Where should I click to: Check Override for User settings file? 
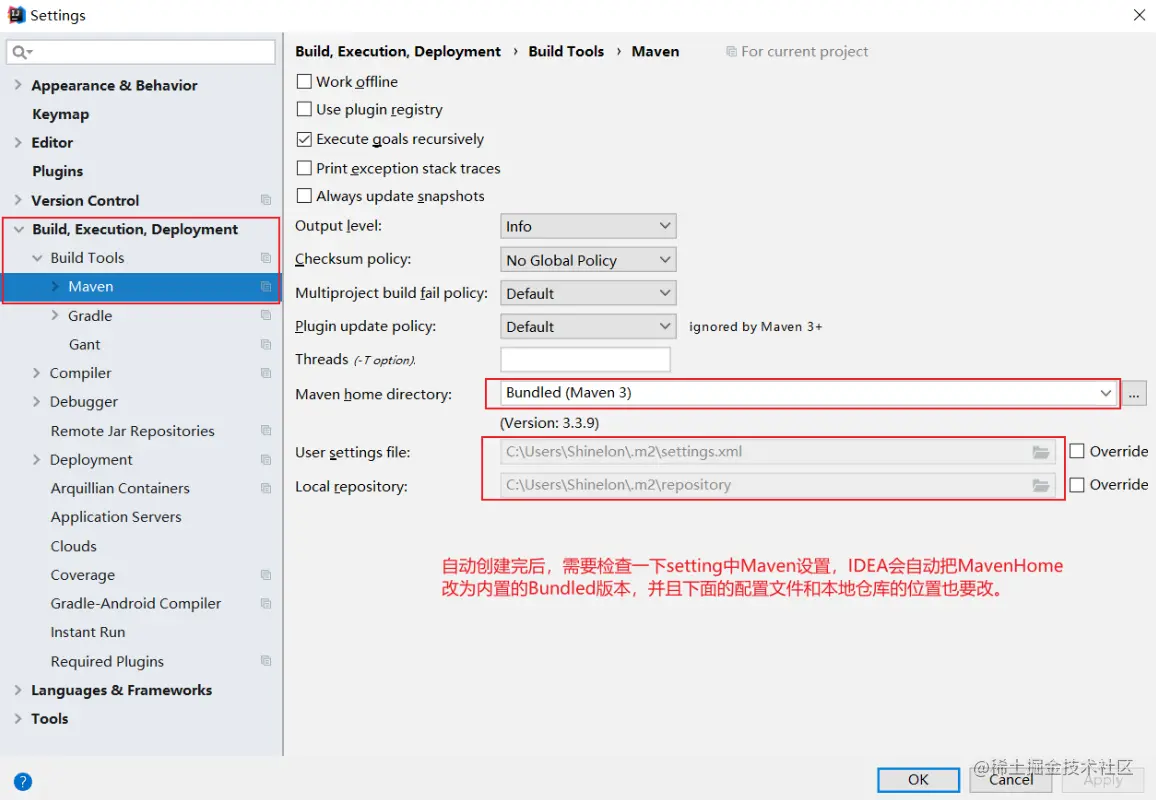[x=1076, y=451]
